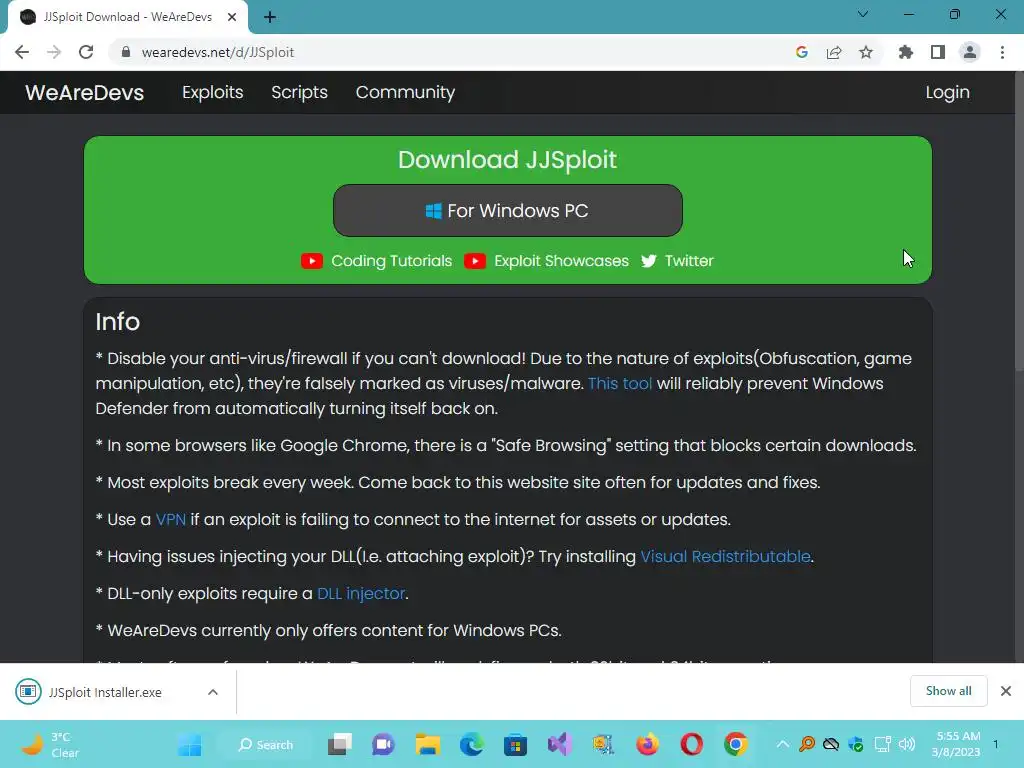This screenshot has width=1024, height=768.
Task: Open Chrome's three-dot menu
Action: point(1002,52)
